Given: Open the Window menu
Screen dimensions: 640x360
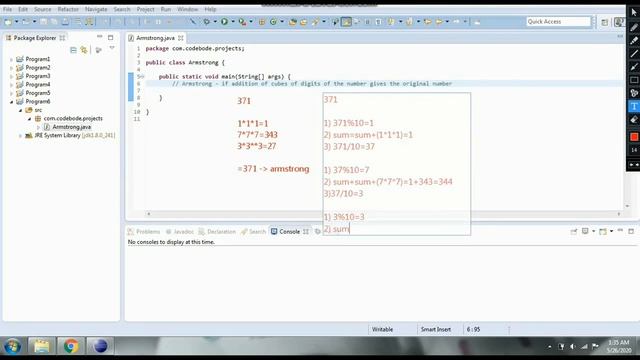Looking at the screenshot, I should tap(187, 9).
